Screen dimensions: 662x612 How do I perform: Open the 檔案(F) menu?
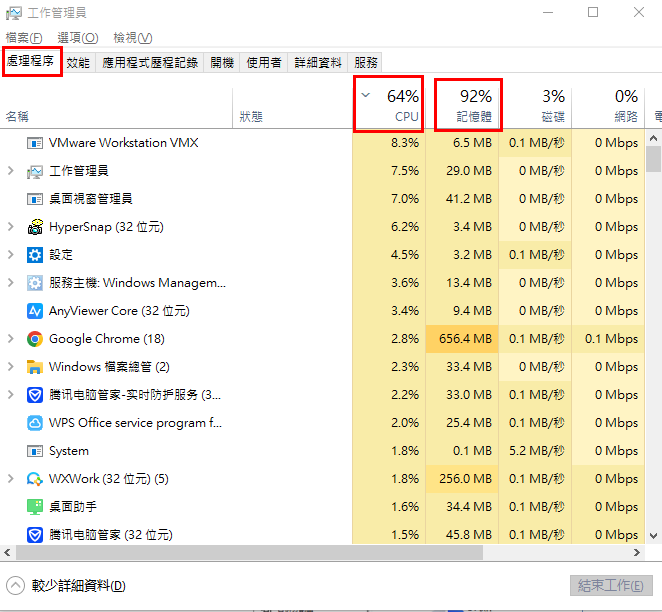tap(24, 38)
